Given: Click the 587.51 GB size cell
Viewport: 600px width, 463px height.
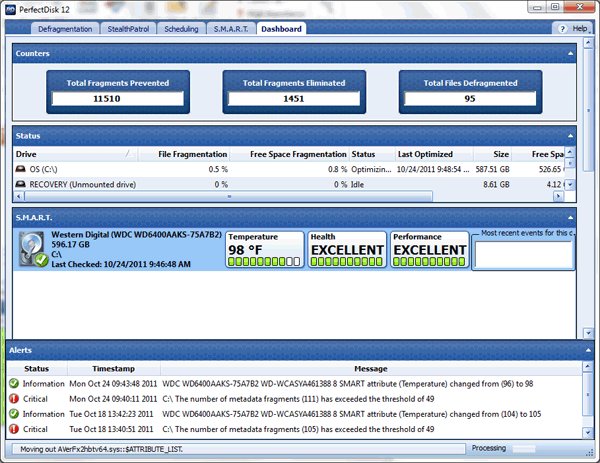Looking at the screenshot, I should click(x=492, y=169).
